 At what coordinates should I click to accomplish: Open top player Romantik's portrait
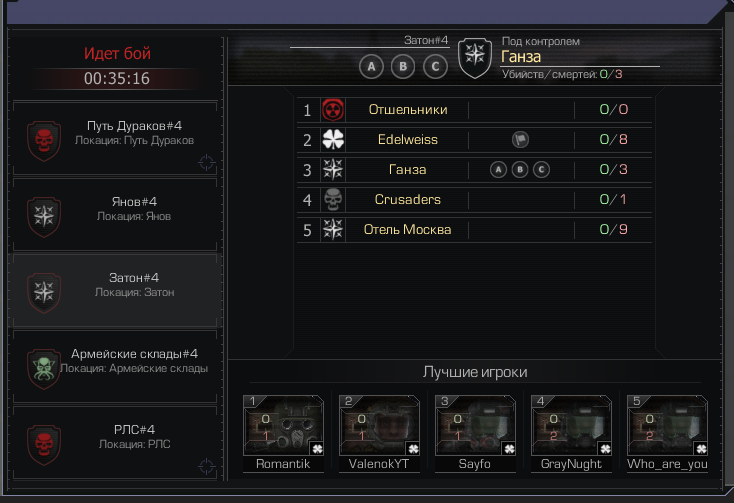[283, 425]
